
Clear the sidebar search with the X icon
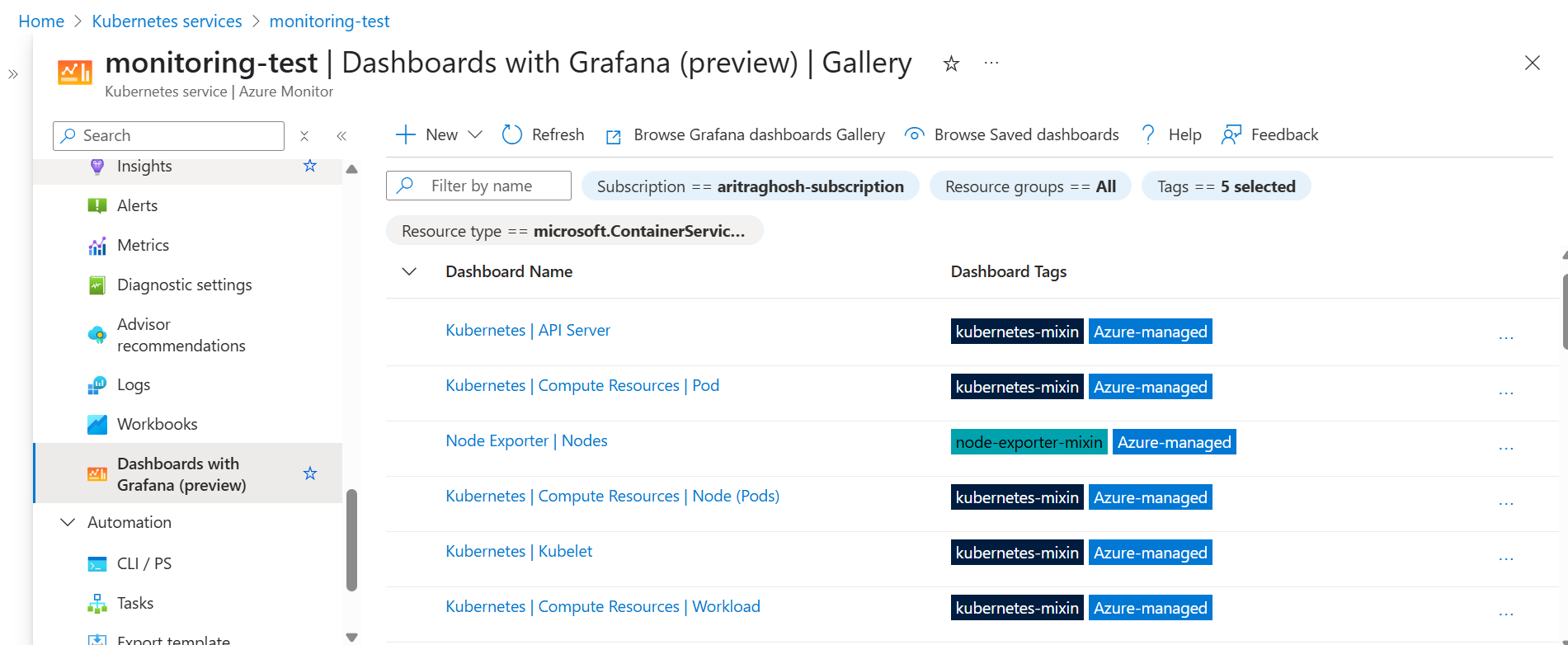point(304,136)
